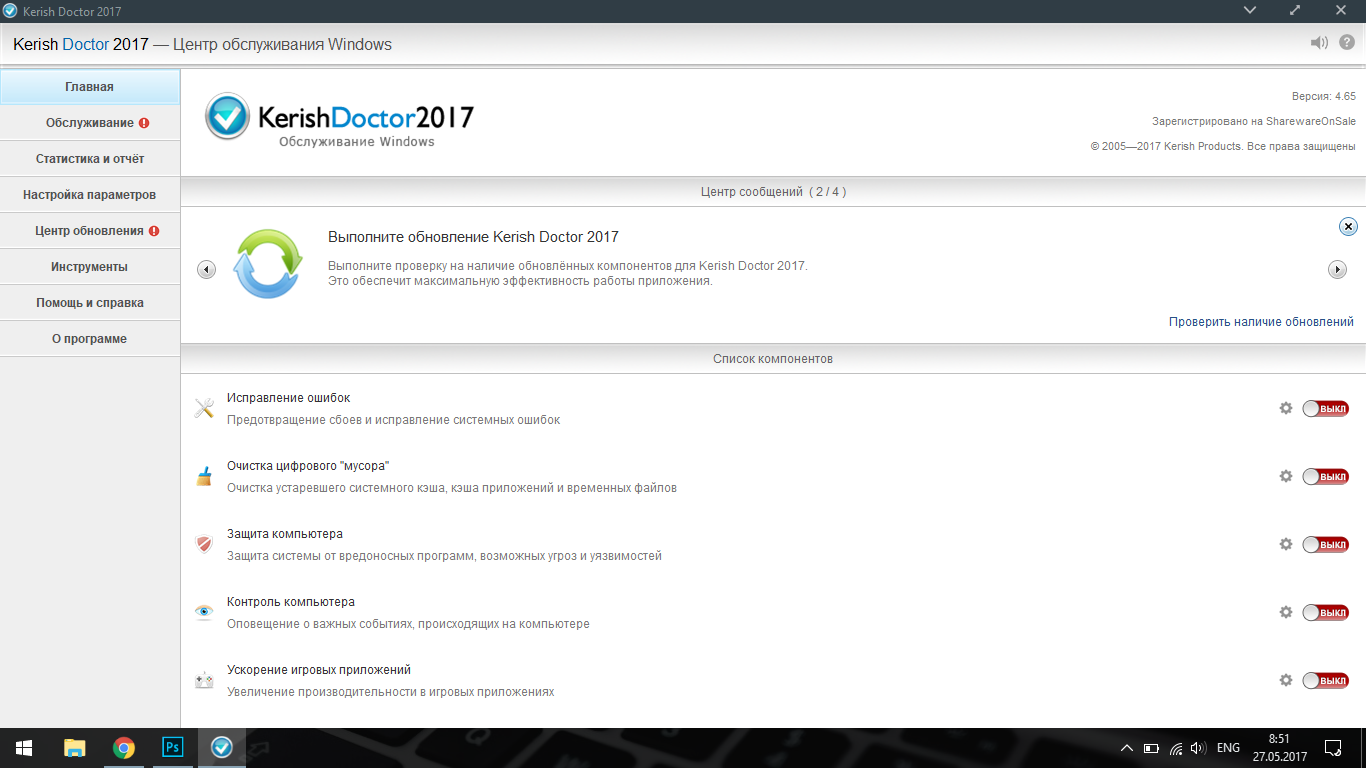Screen dimensions: 1366x768
Task: Click the Защита компьютера title
Action: click(285, 534)
